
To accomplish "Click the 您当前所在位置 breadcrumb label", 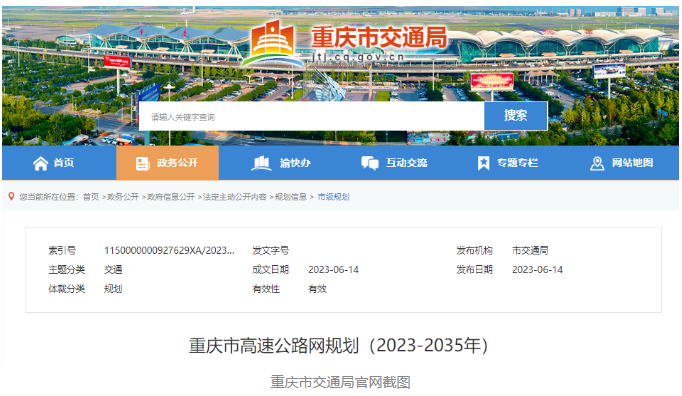I will 48,197.
